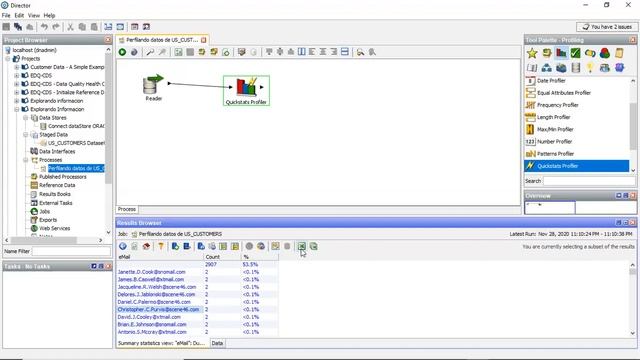Click the tool palette Search field

[x=589, y=181]
